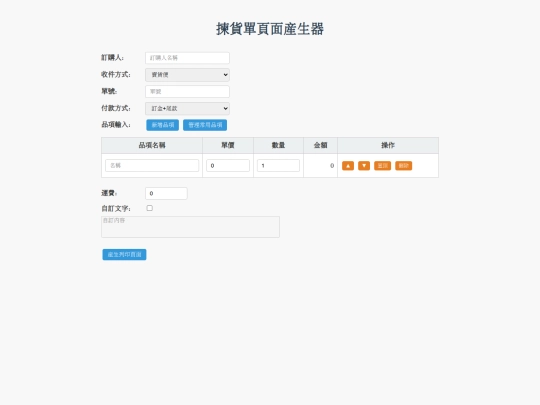Click the 收件方式 label
Screen dimensions: 540x405
point(116,74)
